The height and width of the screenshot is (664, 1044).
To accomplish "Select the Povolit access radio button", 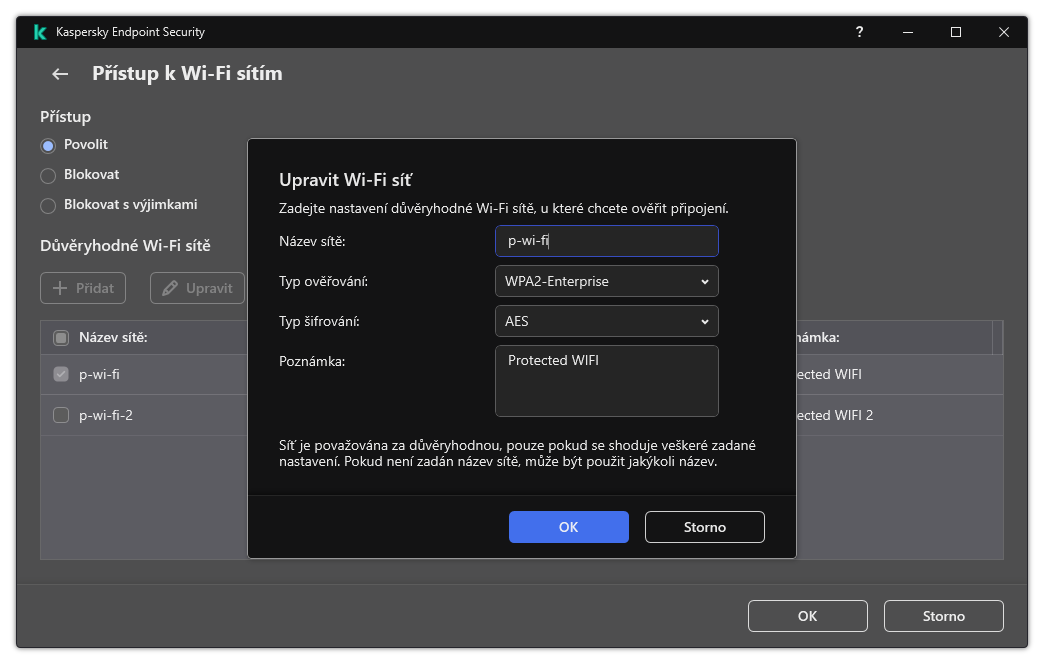I will 47,144.
